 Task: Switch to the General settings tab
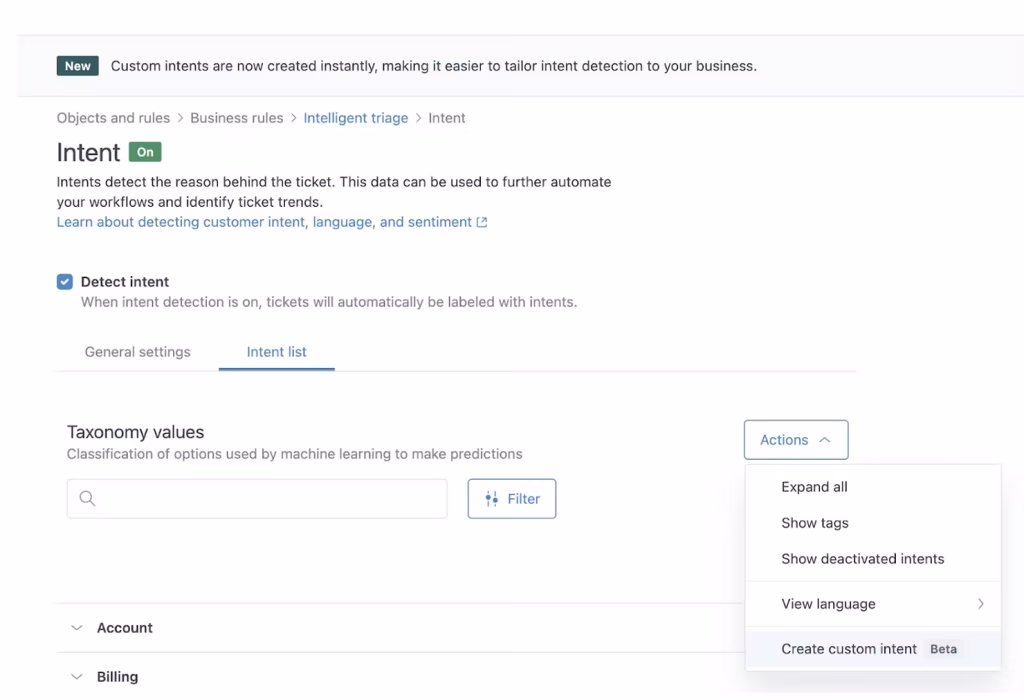[x=138, y=352]
